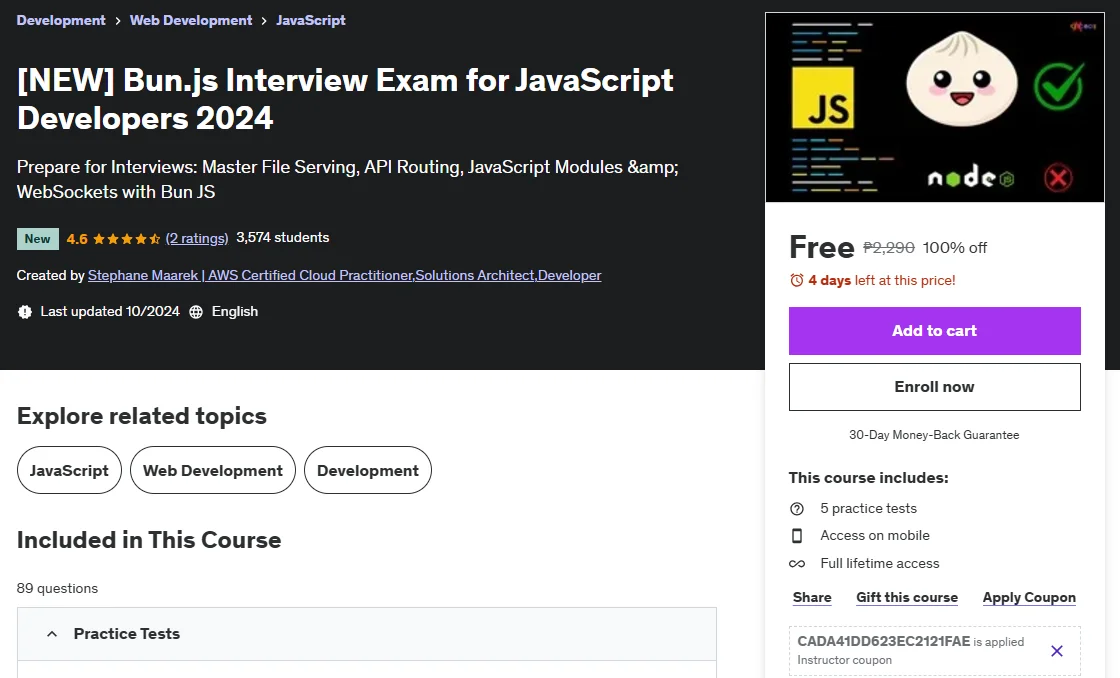Click the 89 questions text
Screen dimensions: 1120x678
(x=57, y=588)
